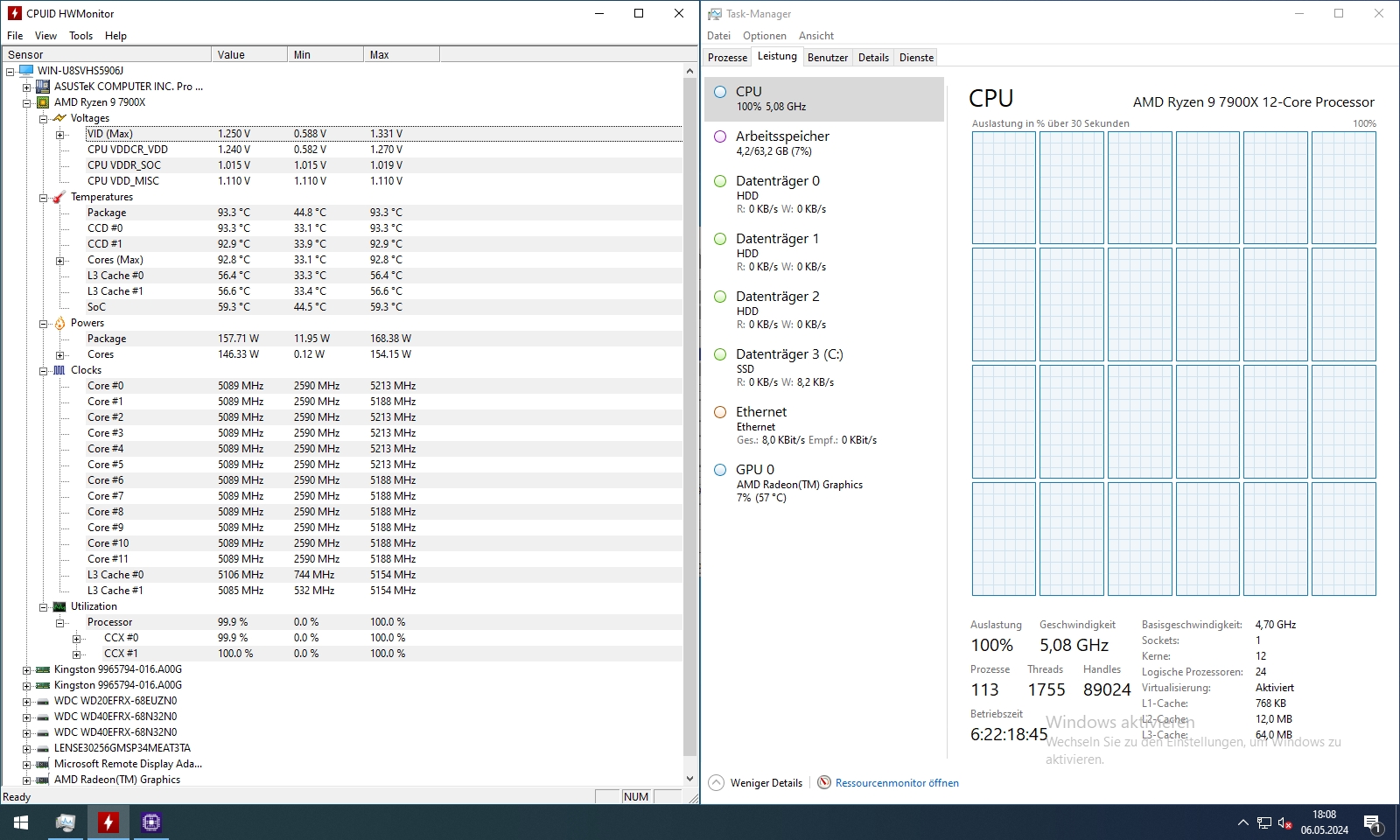Click the network tray icon

pos(1264,822)
